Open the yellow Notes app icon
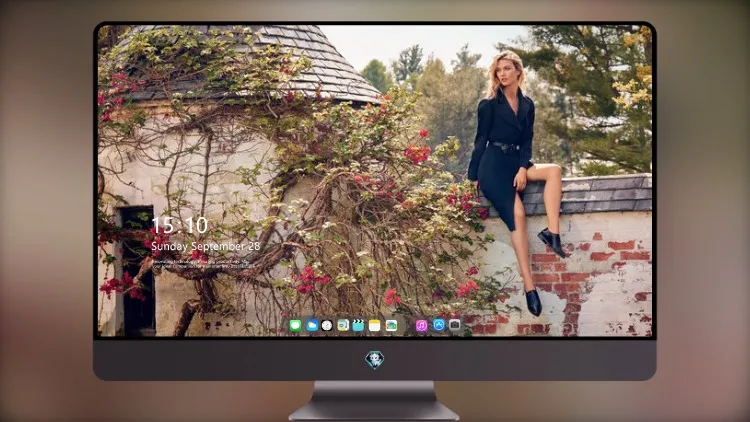Viewport: 750px width, 422px height. click(x=375, y=326)
